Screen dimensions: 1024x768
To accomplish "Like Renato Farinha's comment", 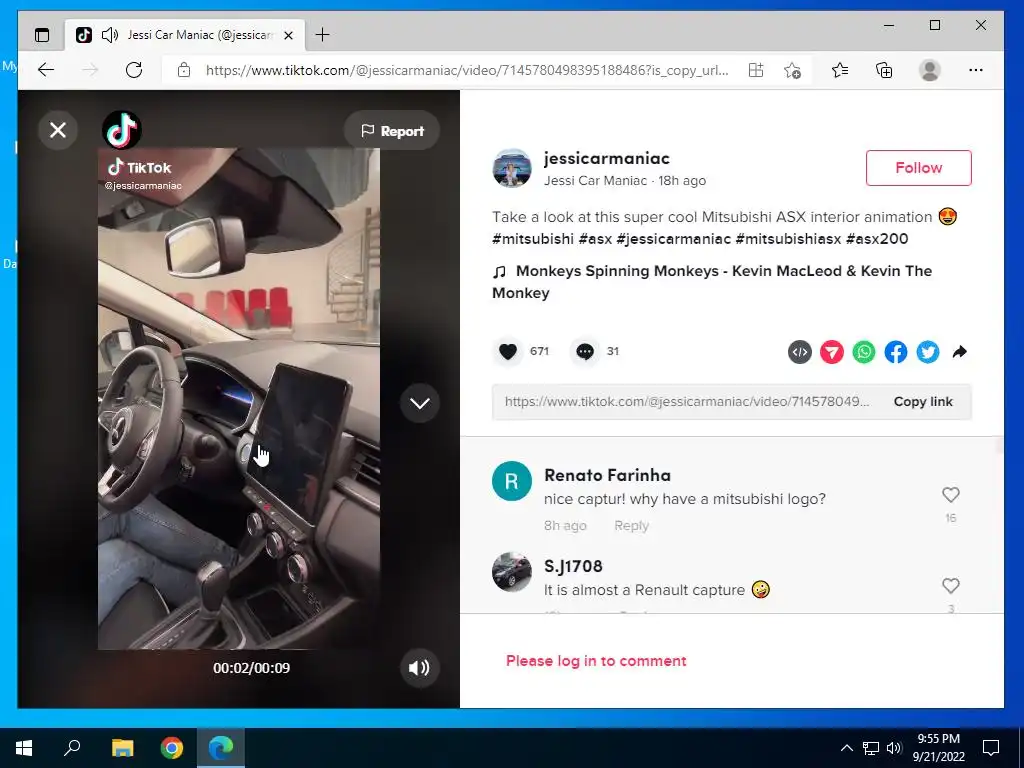I will click(x=951, y=495).
